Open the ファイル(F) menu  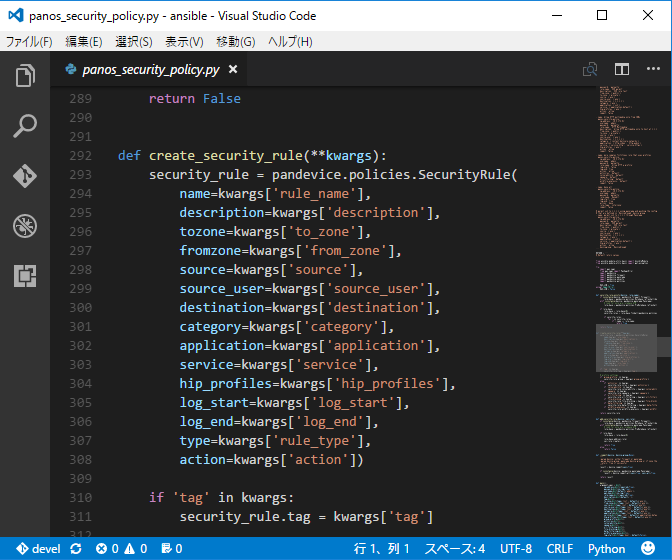tap(29, 41)
